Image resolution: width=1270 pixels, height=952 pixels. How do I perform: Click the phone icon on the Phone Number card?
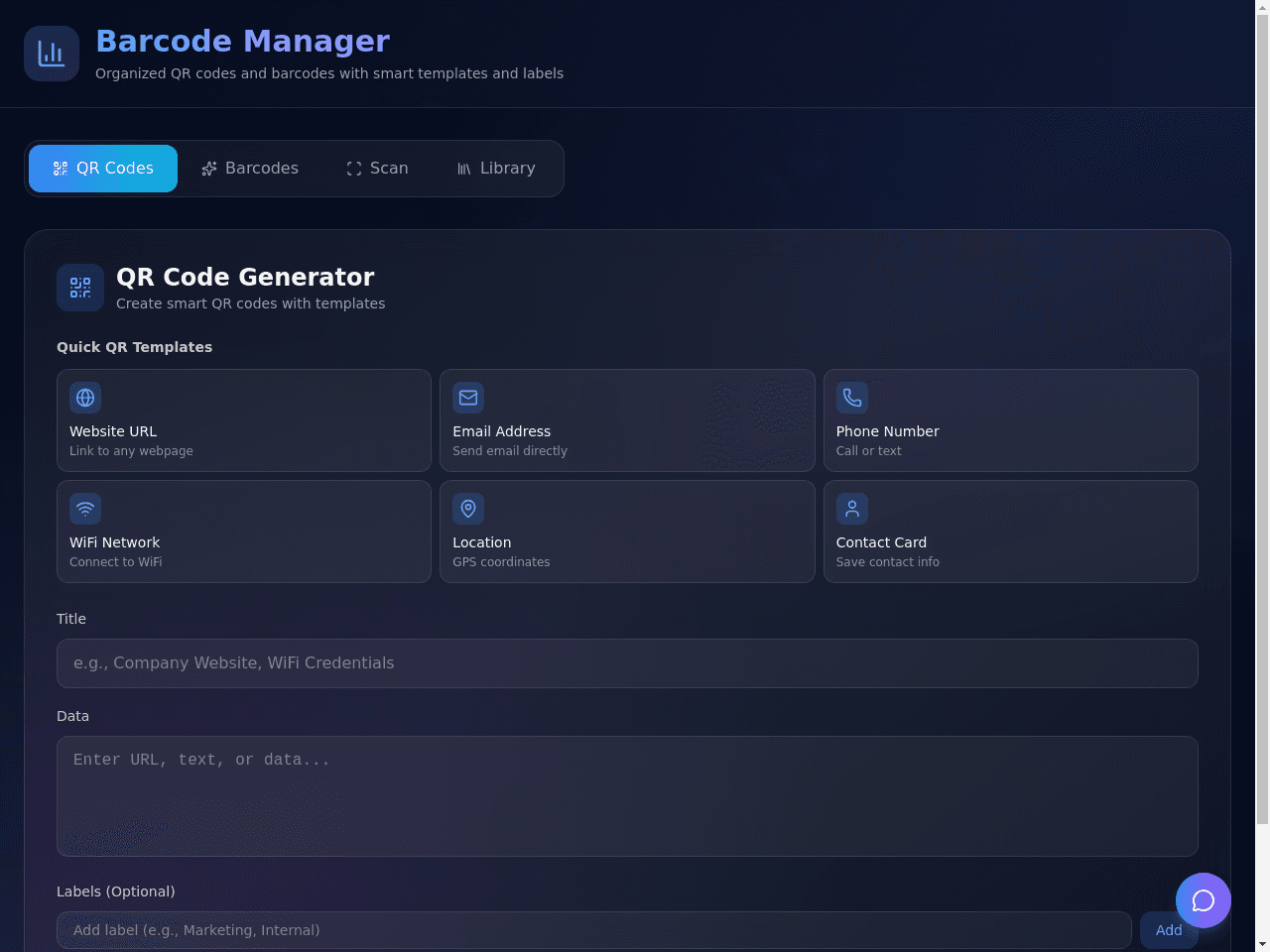(852, 398)
